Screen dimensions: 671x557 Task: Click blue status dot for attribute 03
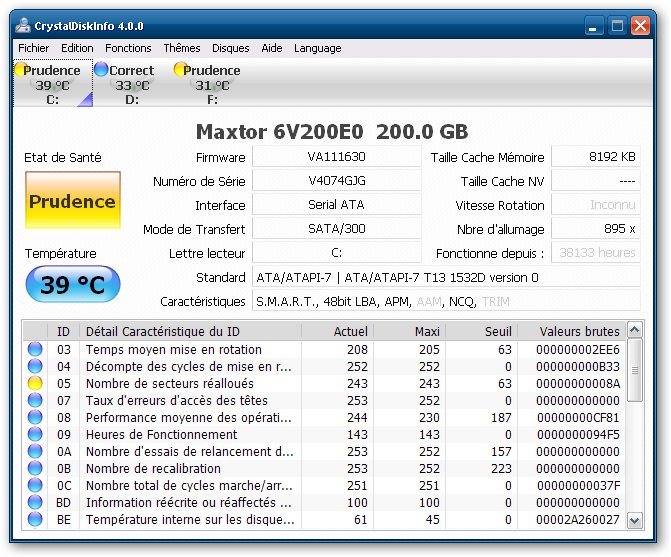click(35, 350)
